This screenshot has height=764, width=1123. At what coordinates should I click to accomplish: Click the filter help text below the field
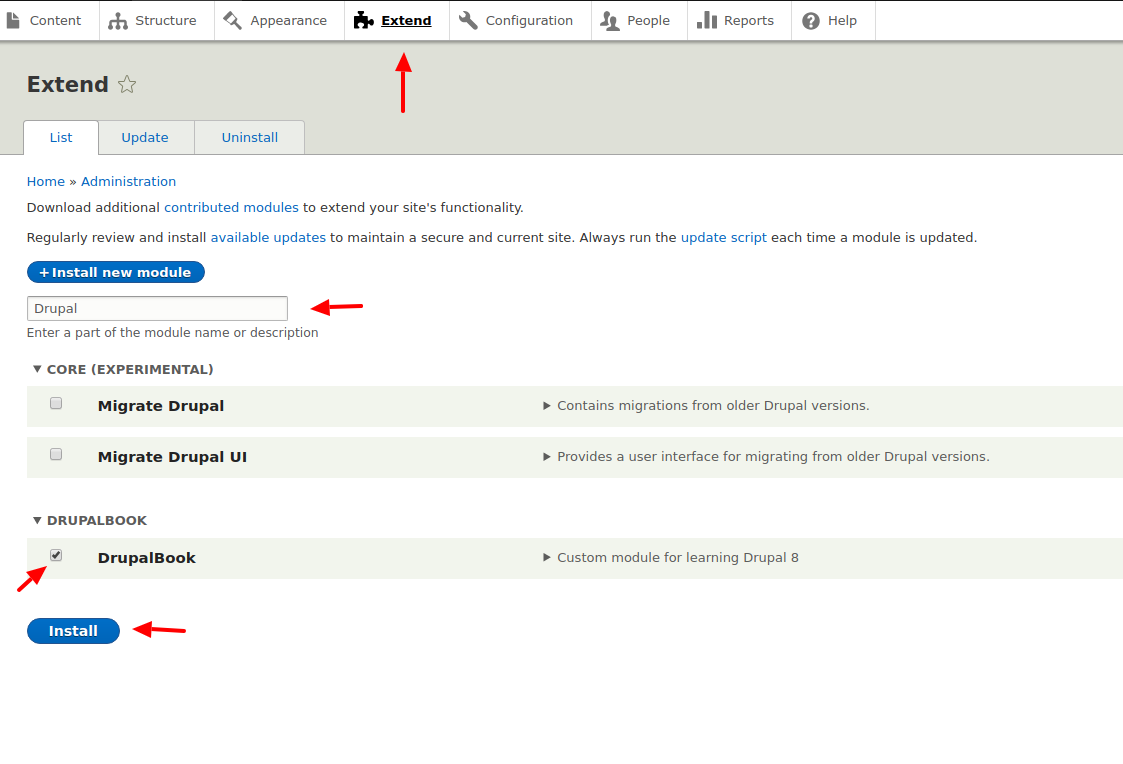(173, 332)
